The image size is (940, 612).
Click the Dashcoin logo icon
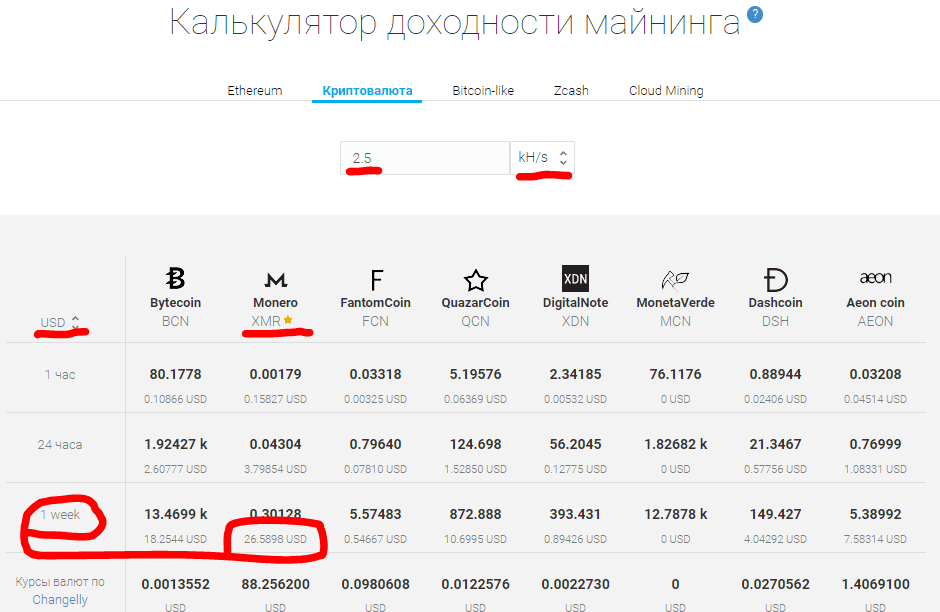point(775,279)
